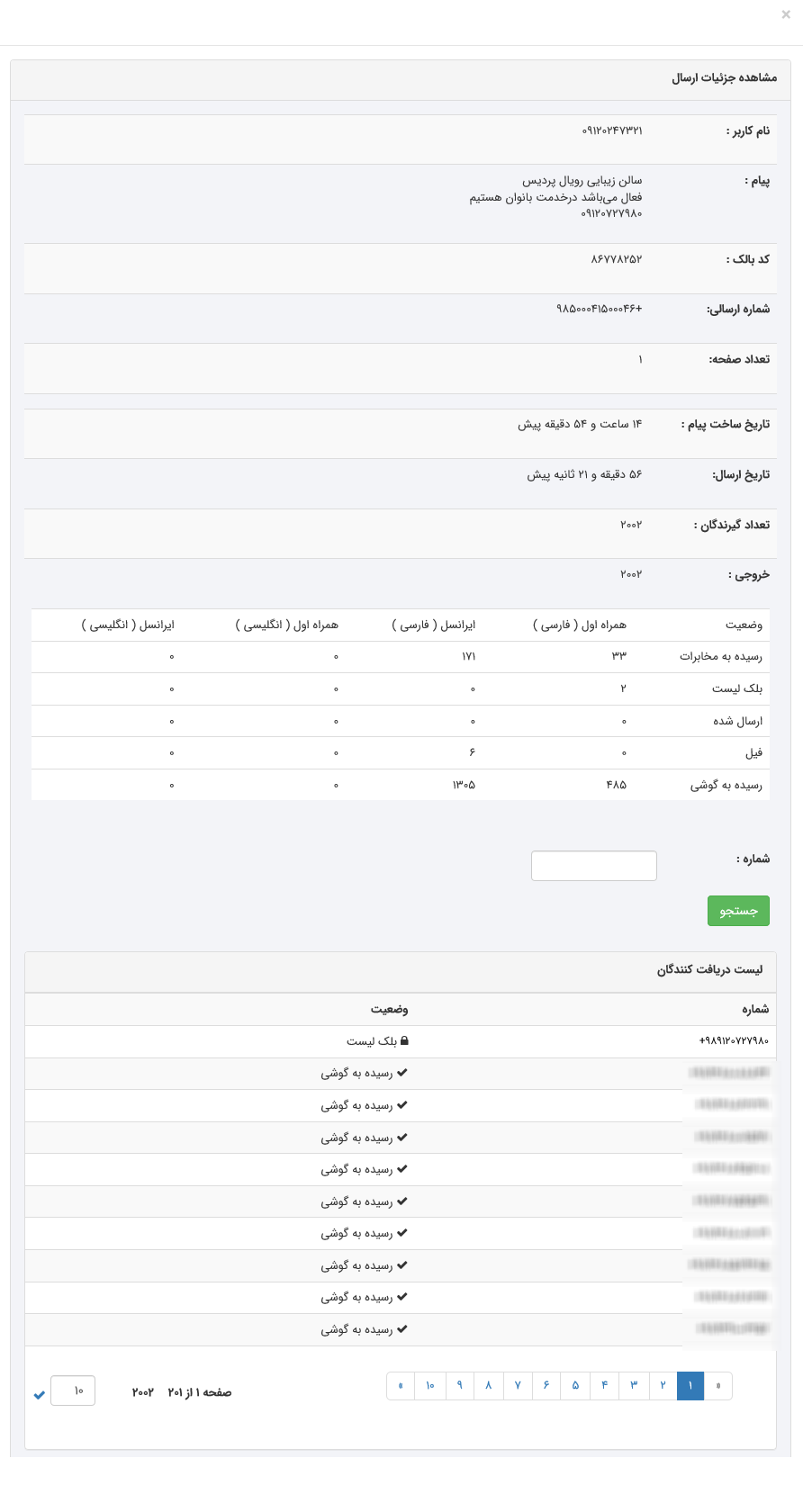The width and height of the screenshot is (803, 1512).
Task: Click the page-size field showing ۱۰
Action: tap(74, 1390)
